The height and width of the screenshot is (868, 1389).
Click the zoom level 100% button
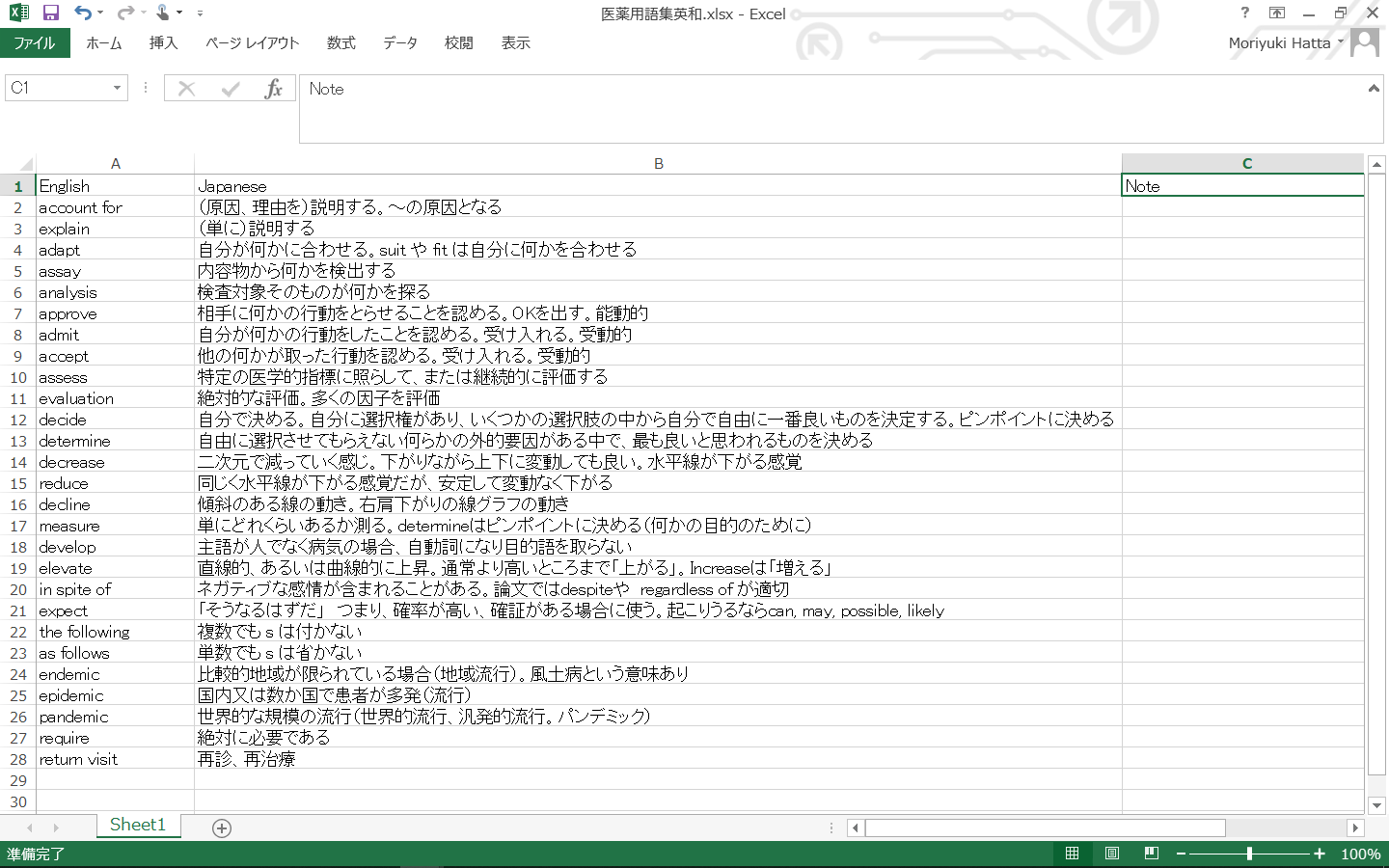pos(1360,854)
